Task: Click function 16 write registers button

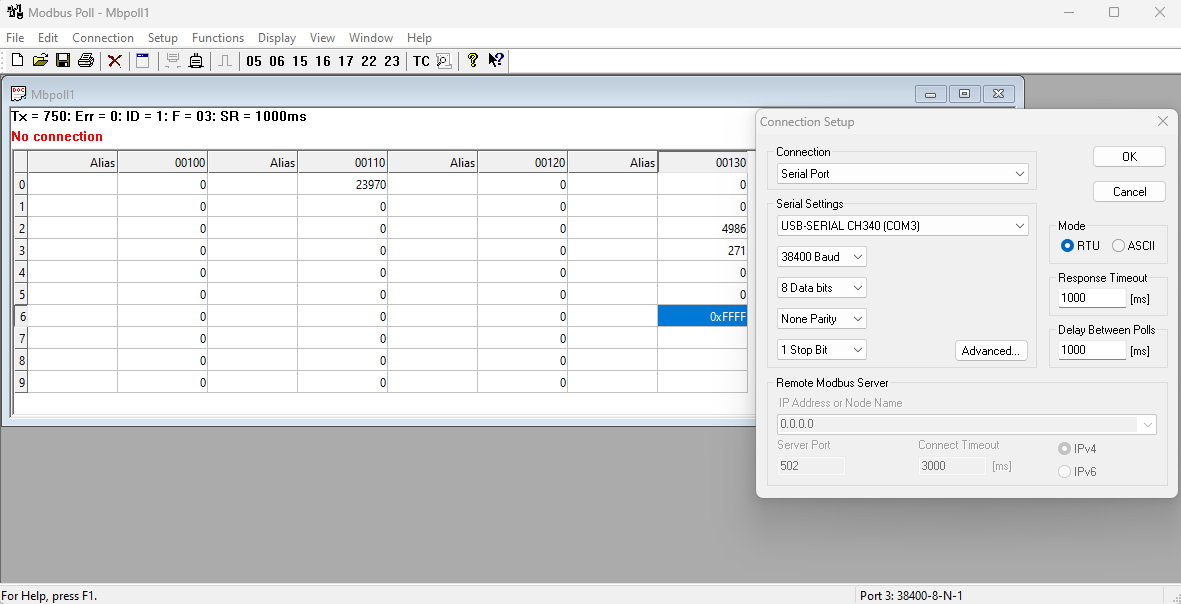Action: pyautogui.click(x=323, y=61)
